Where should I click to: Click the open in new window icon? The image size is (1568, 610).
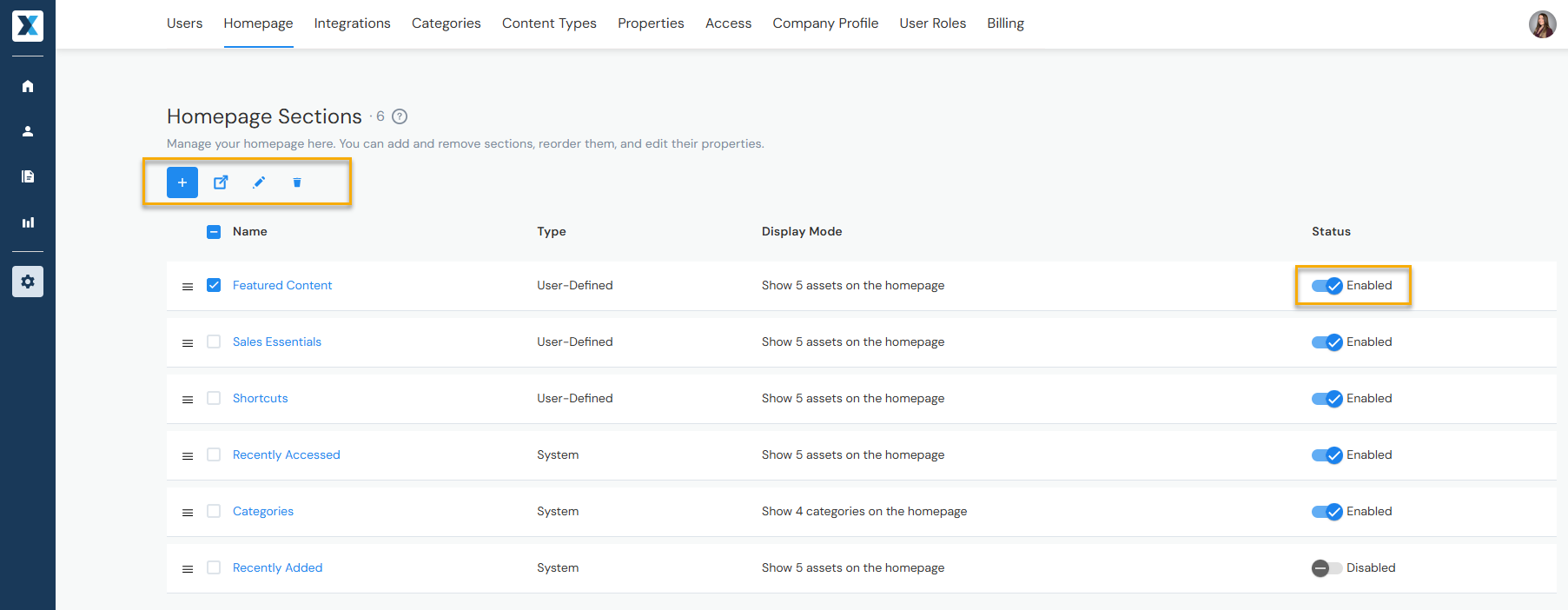coord(221,182)
